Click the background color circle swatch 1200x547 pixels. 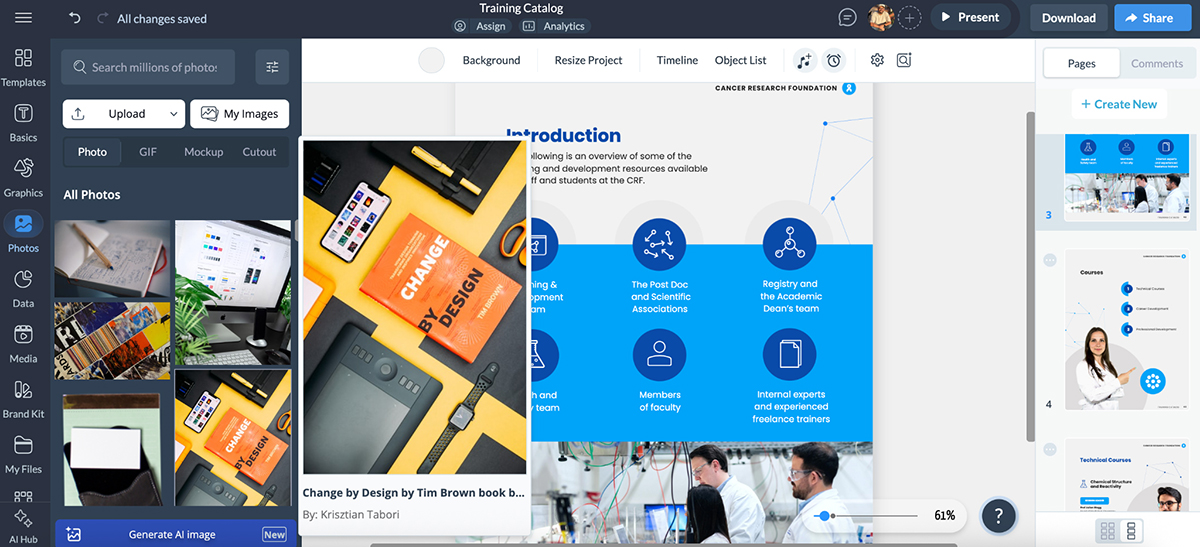tap(431, 60)
